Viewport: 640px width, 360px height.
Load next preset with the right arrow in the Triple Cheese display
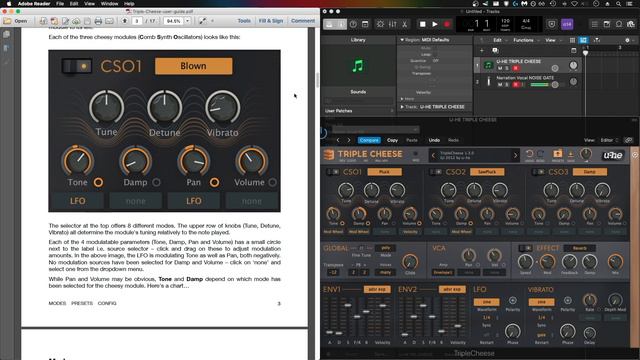(515, 155)
